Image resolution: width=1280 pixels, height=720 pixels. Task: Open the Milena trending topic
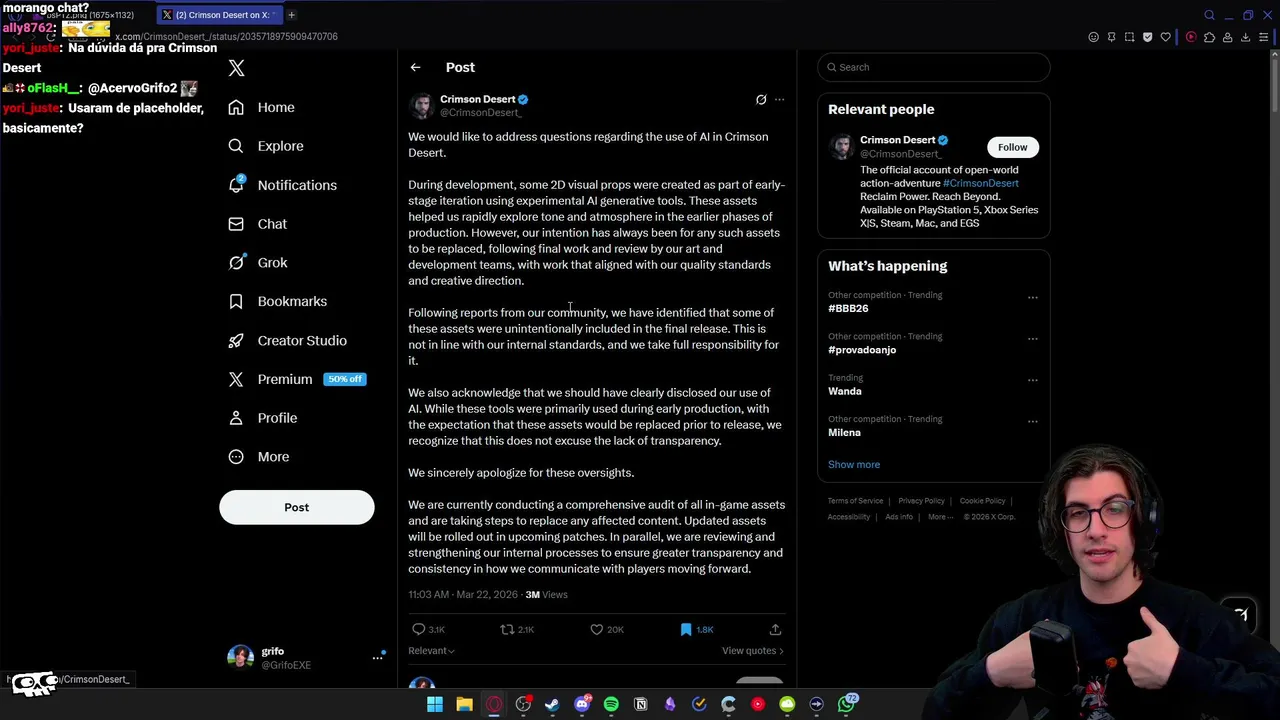click(x=844, y=433)
